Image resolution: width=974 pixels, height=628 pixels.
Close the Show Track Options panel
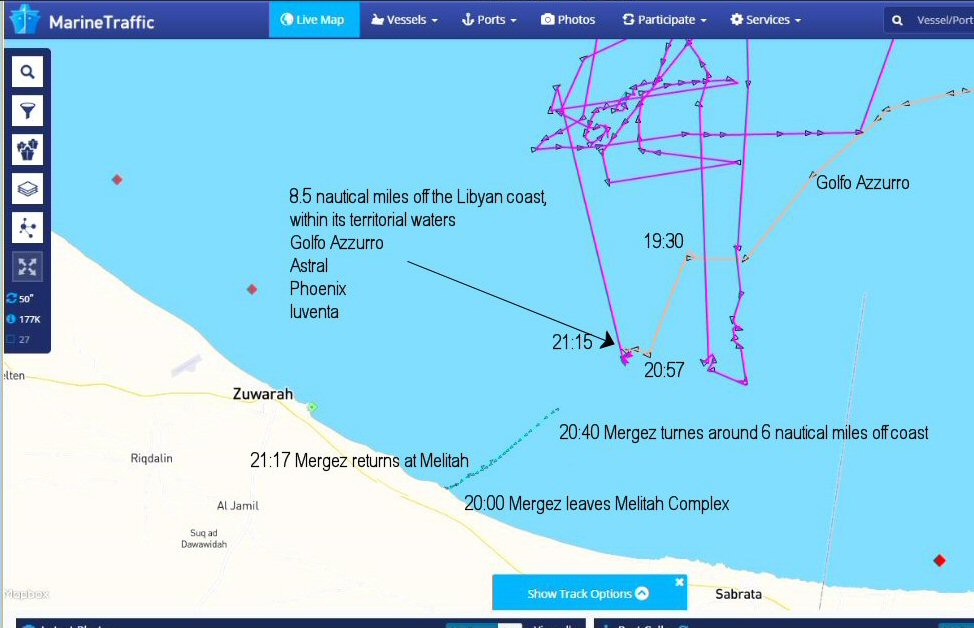pos(679,582)
